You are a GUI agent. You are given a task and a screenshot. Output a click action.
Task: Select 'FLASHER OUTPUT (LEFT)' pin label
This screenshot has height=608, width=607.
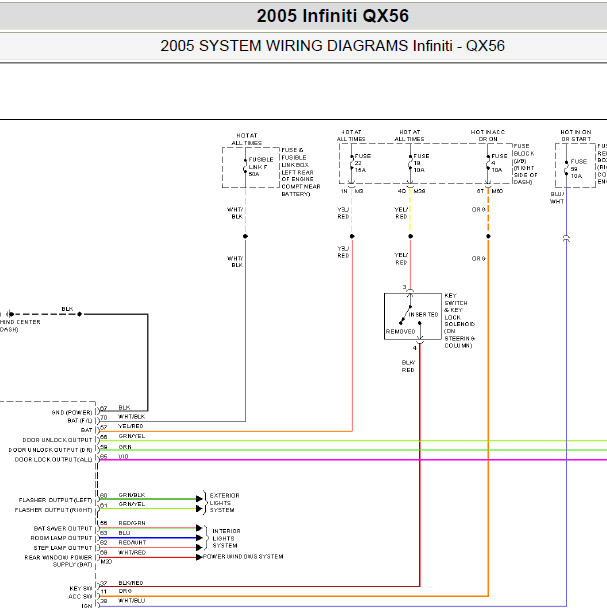coord(55,500)
